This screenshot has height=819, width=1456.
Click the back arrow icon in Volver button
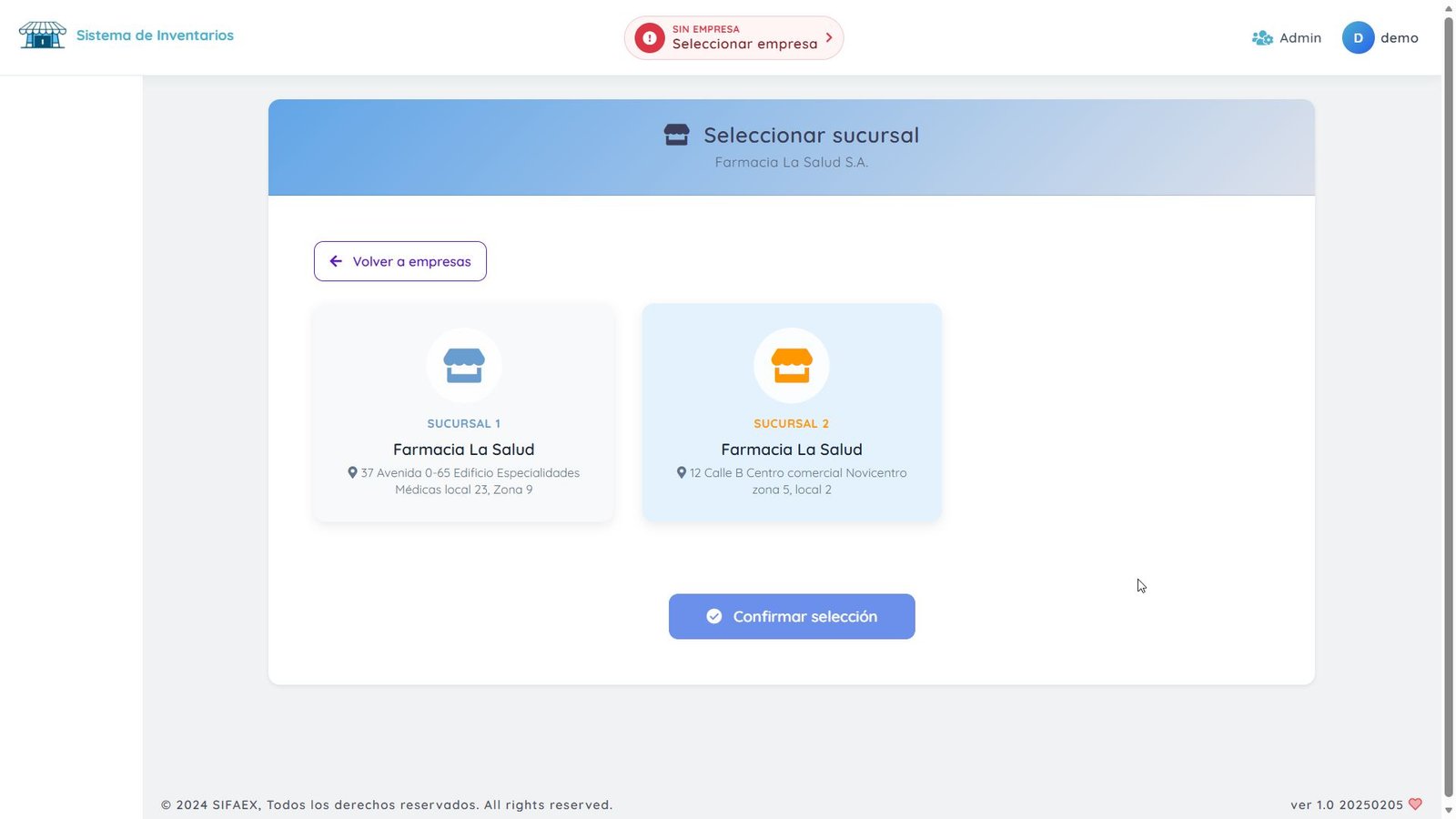(336, 261)
